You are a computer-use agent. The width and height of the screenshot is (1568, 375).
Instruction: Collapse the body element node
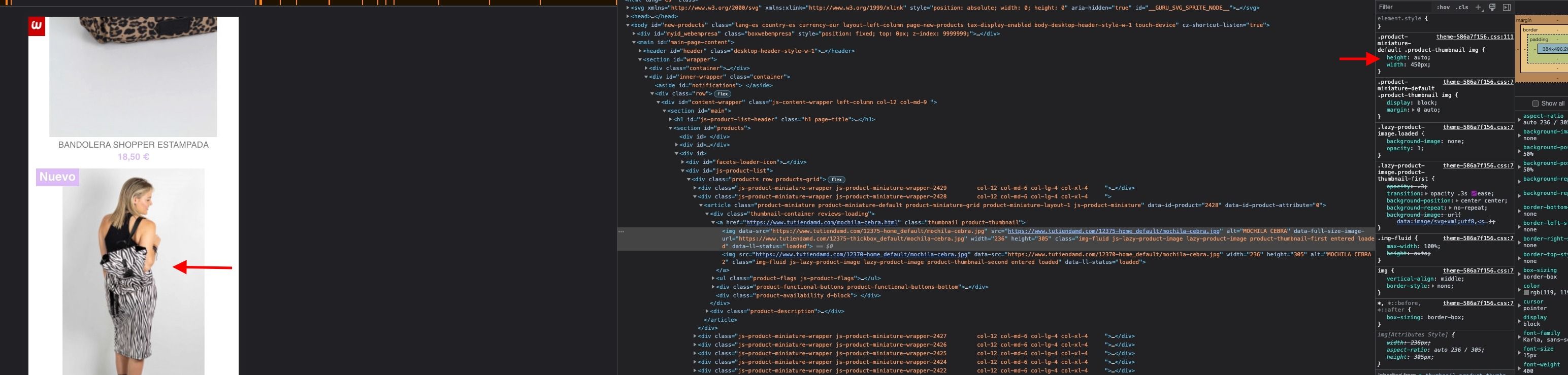[x=628, y=25]
